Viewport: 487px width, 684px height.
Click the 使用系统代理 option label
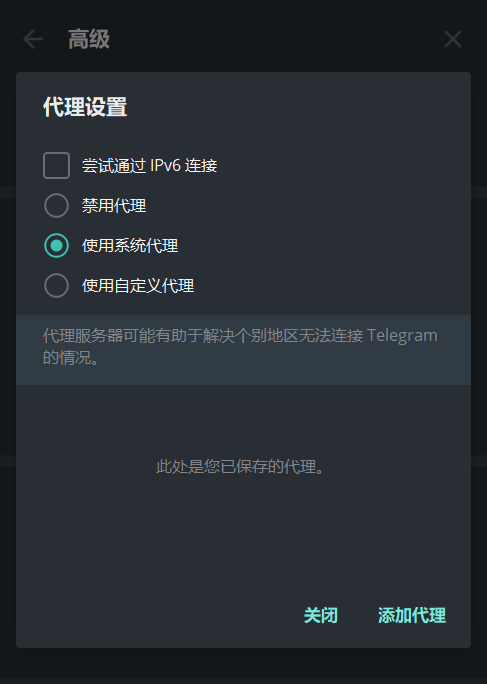(130, 246)
